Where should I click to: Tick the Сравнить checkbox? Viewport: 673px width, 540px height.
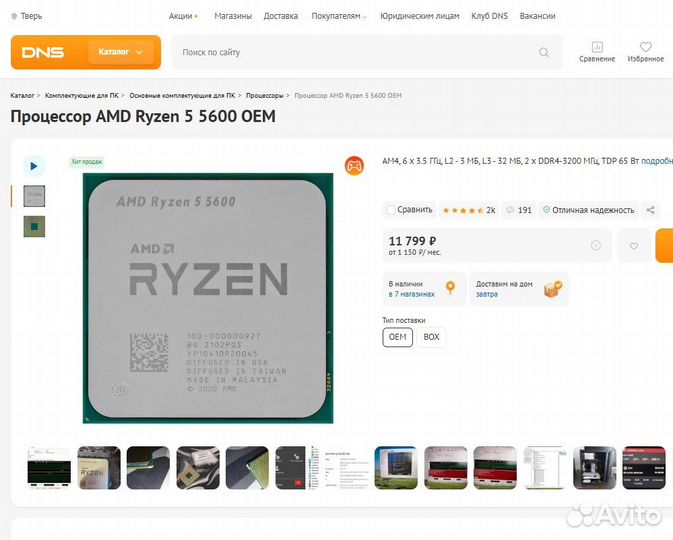point(391,210)
